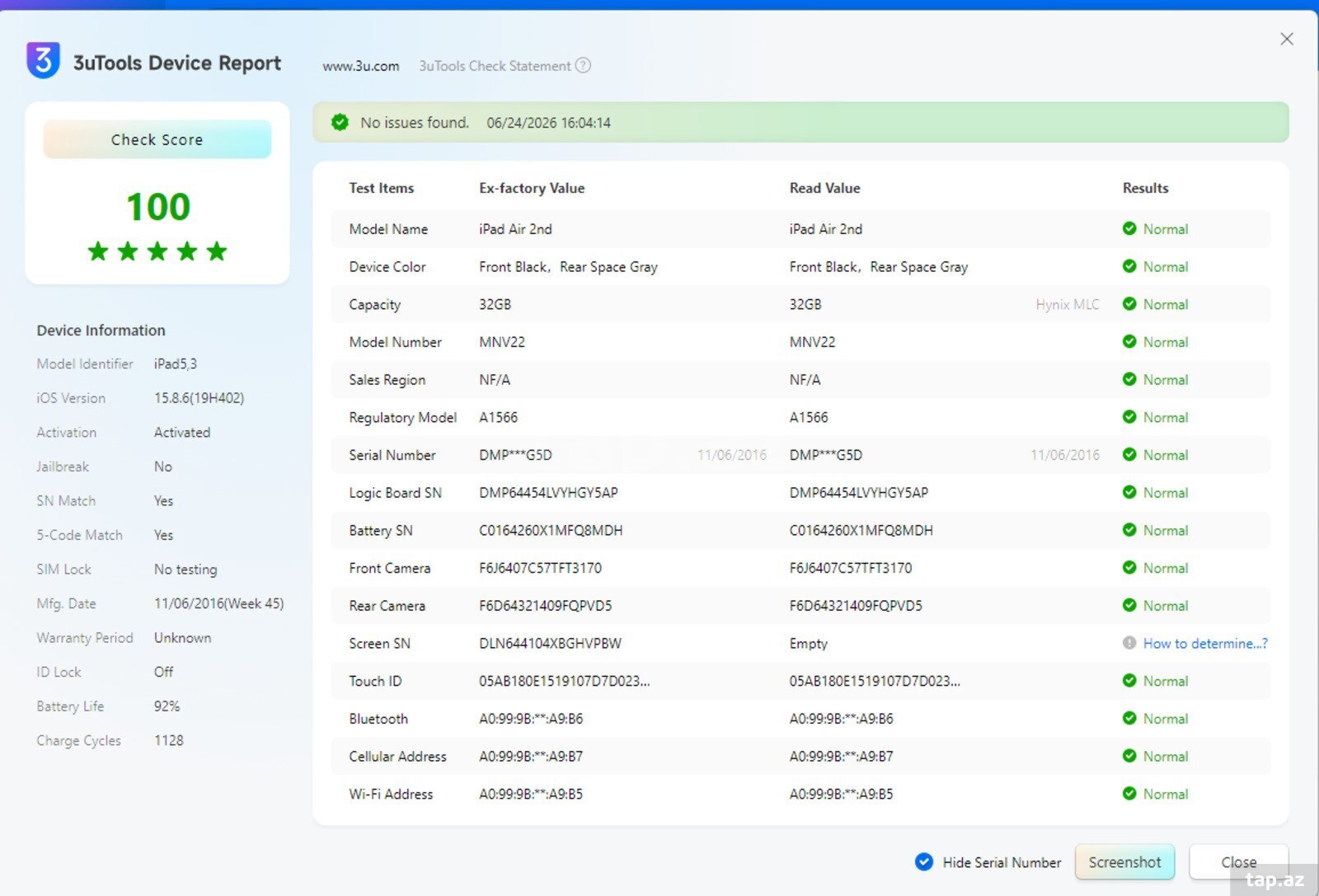Click Mfg. Date value 11/06/2016(Week 45)
Screen dimensions: 1319x896
[219, 603]
